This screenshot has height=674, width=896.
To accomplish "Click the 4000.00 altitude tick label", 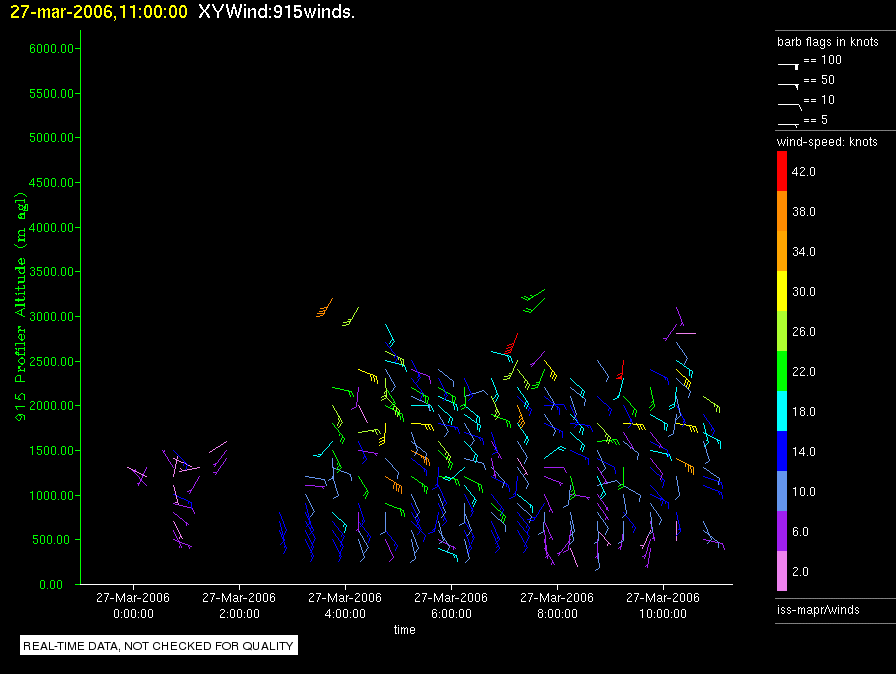I will tap(51, 227).
